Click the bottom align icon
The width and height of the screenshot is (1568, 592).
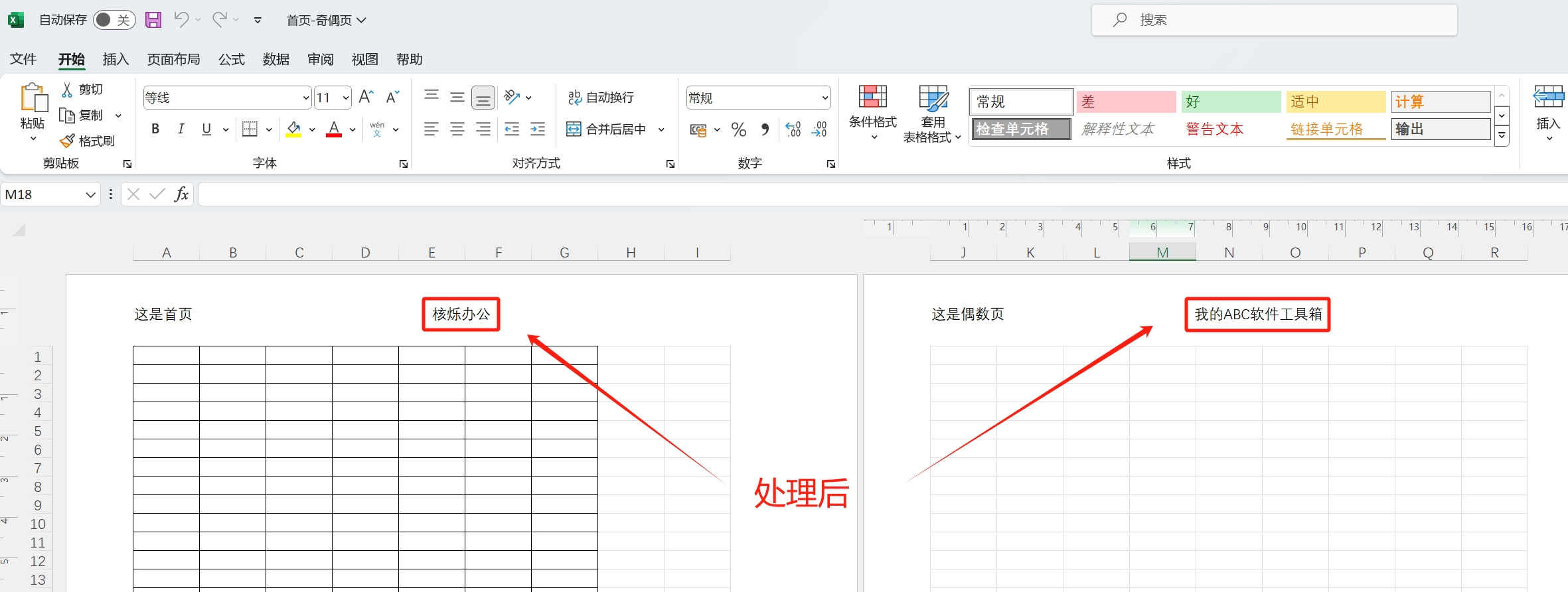coord(483,98)
